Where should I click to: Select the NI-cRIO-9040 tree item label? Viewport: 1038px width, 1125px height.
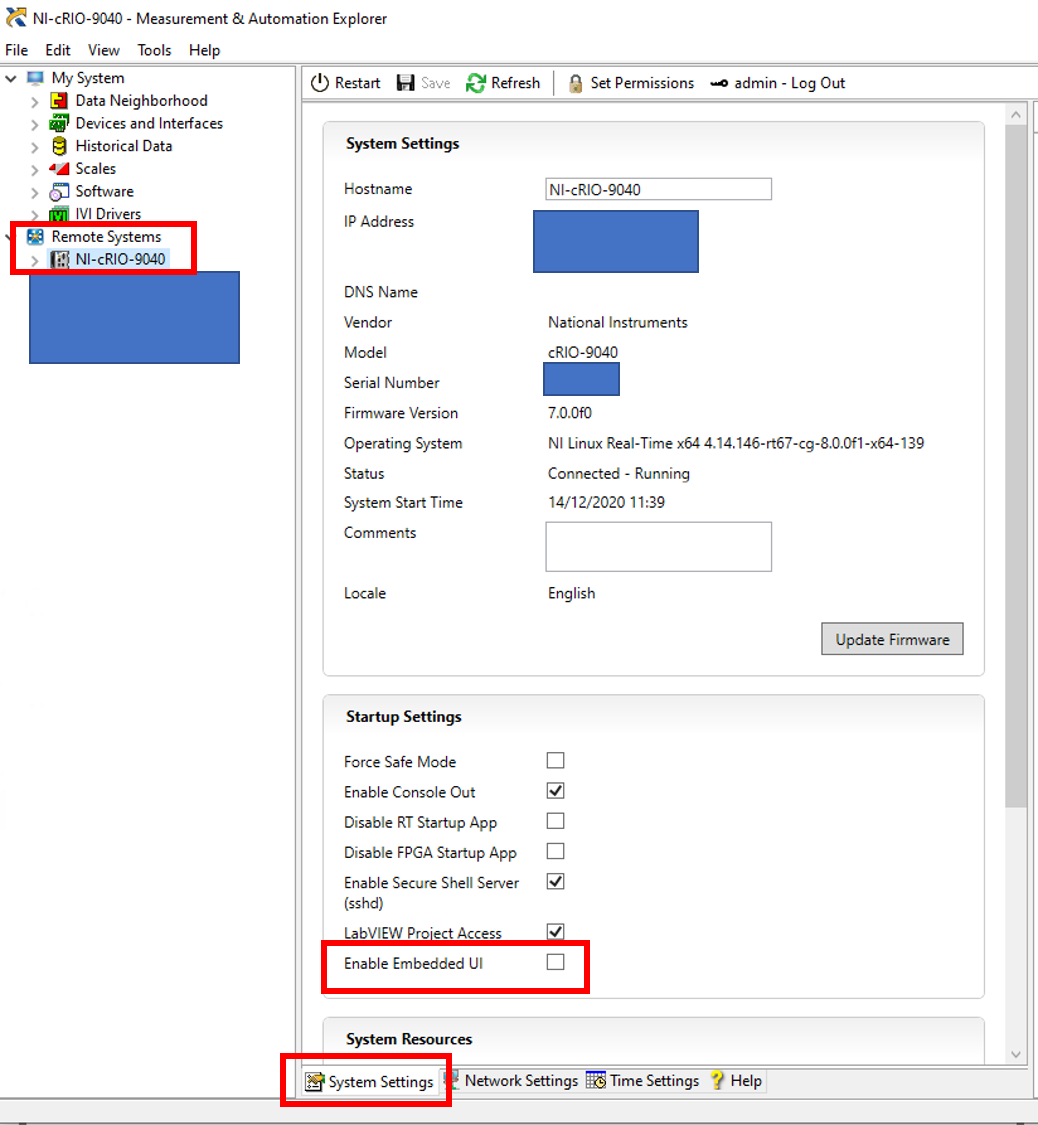121,259
